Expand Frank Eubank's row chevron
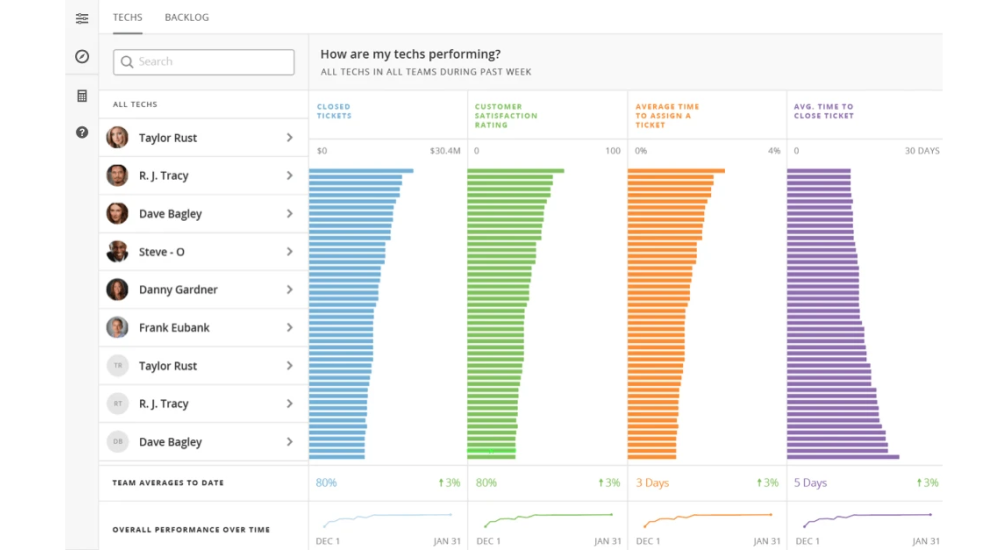The width and height of the screenshot is (1008, 550). point(289,328)
